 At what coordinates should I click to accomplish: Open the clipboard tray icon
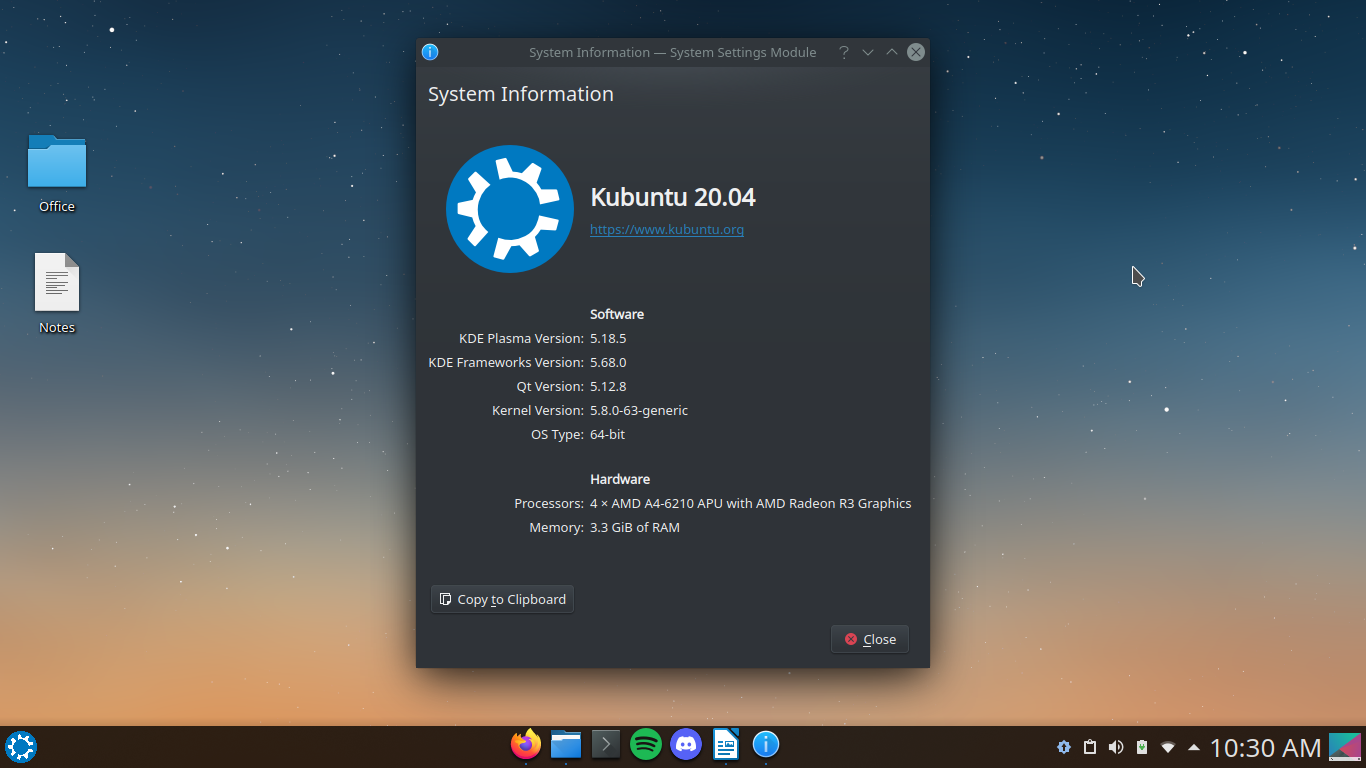1090,747
